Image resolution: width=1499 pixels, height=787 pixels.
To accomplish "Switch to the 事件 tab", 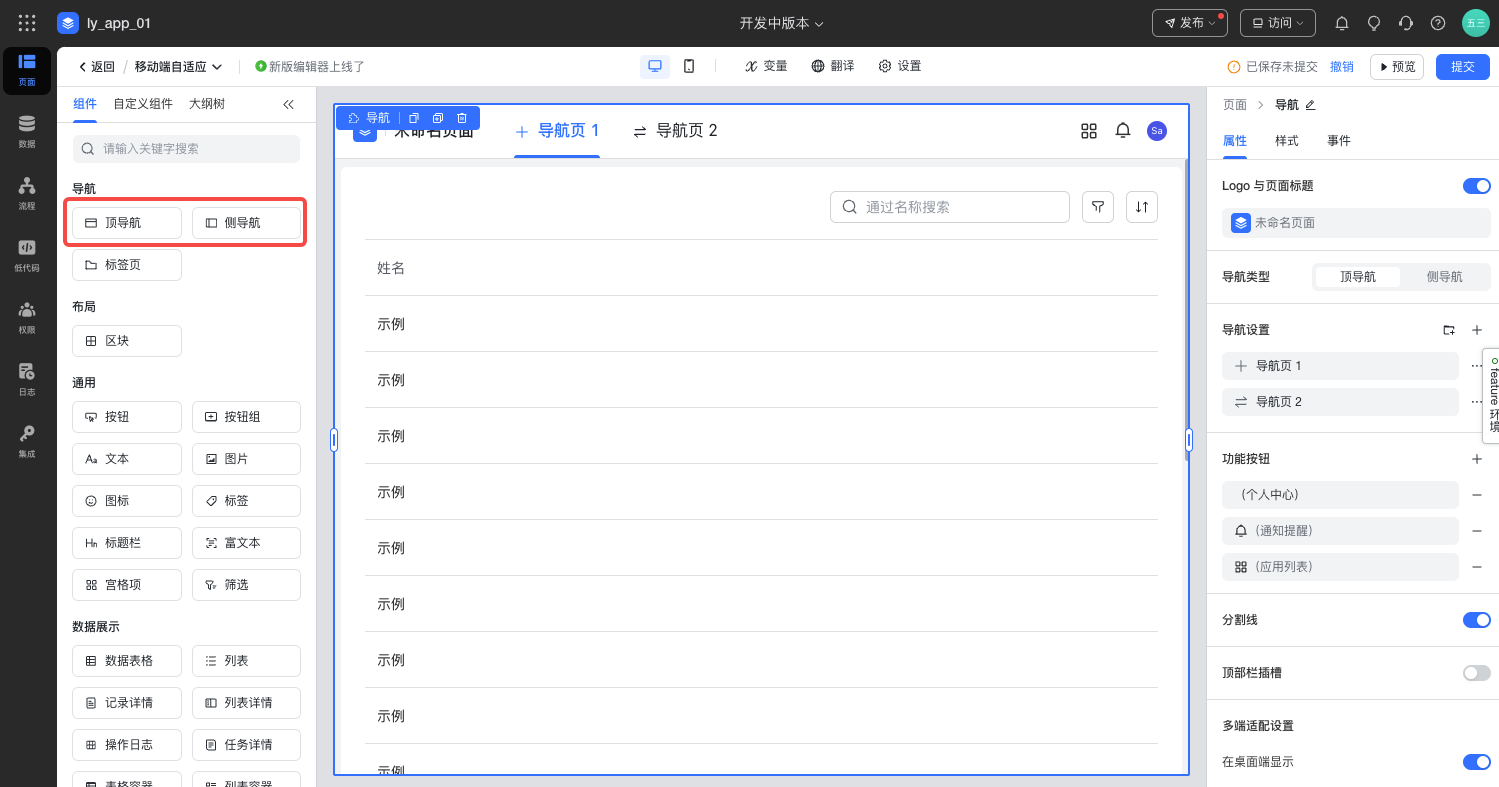I will tap(1339, 141).
